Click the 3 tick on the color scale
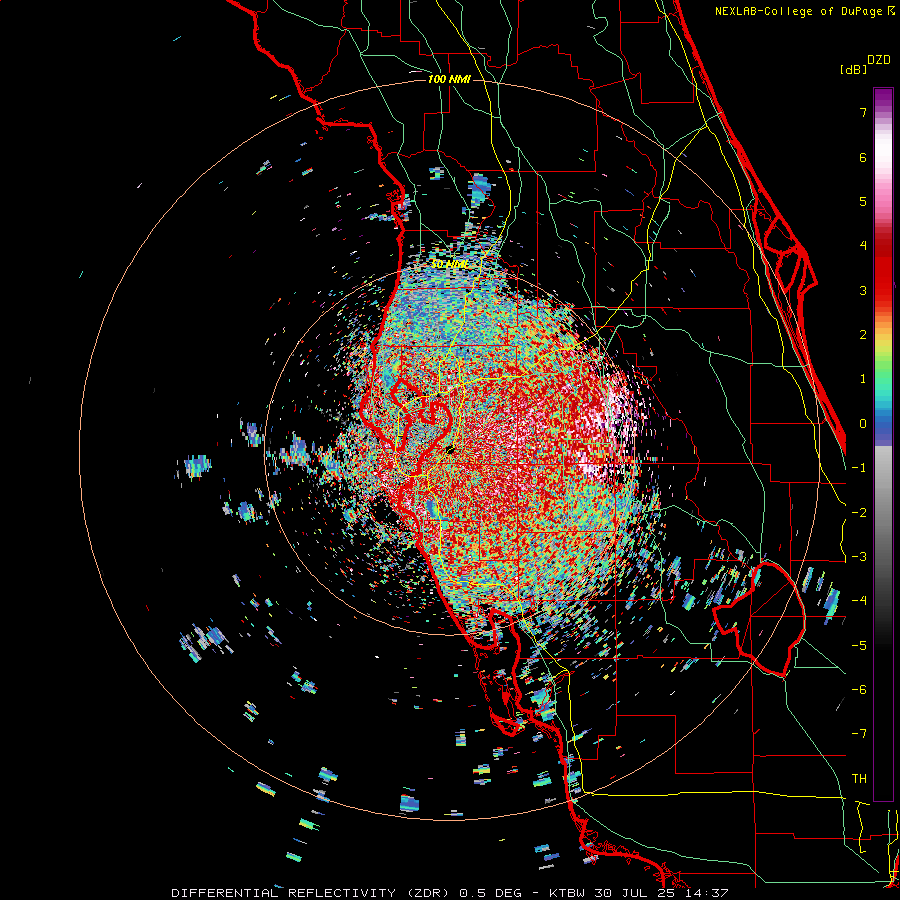 point(863,290)
